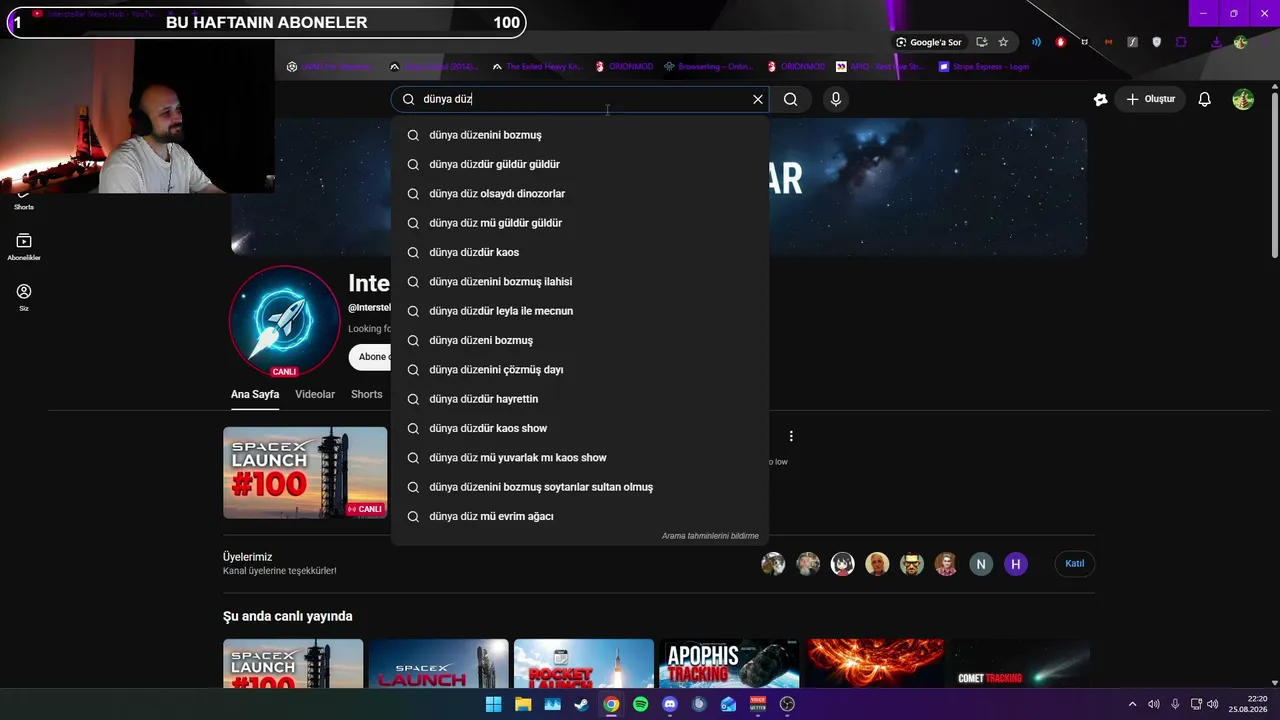Open the shield extension icon
The height and width of the screenshot is (720, 1280).
click(1157, 42)
